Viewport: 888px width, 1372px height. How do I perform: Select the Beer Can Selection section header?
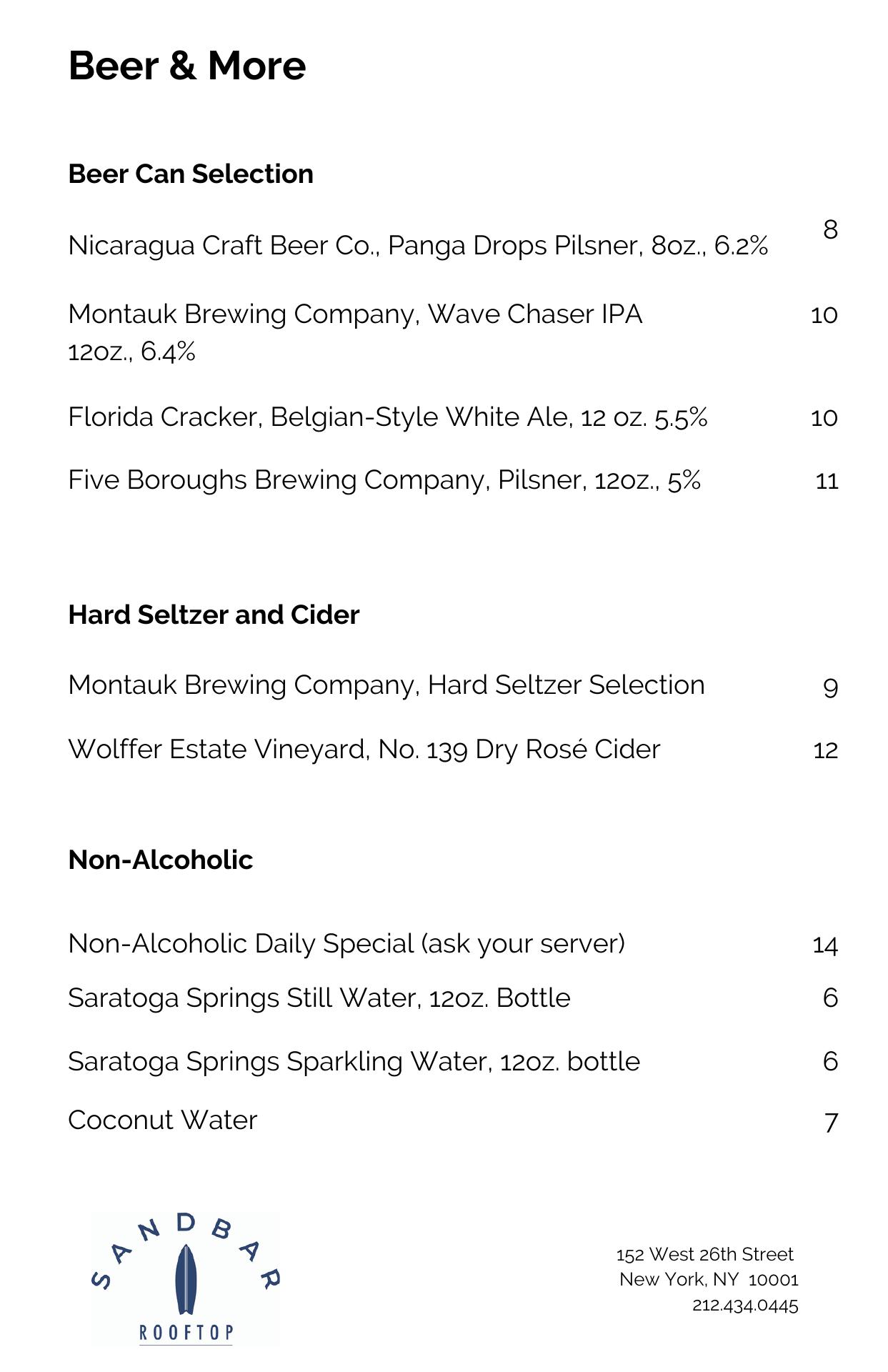tap(191, 174)
